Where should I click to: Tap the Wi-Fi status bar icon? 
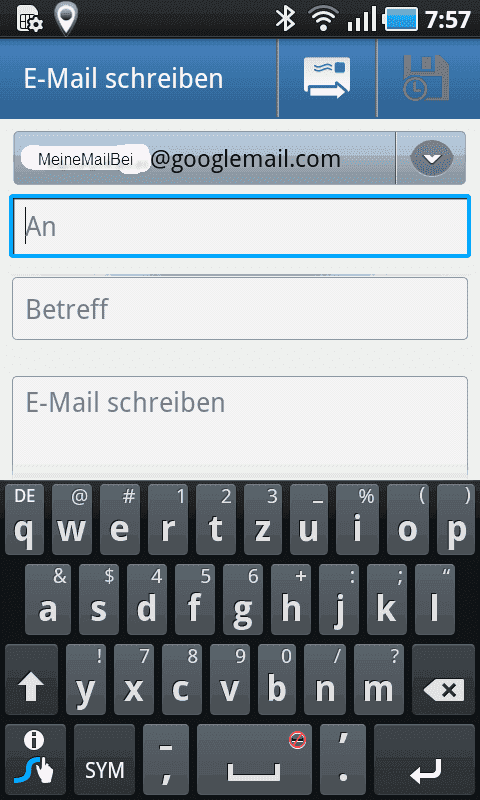point(323,19)
